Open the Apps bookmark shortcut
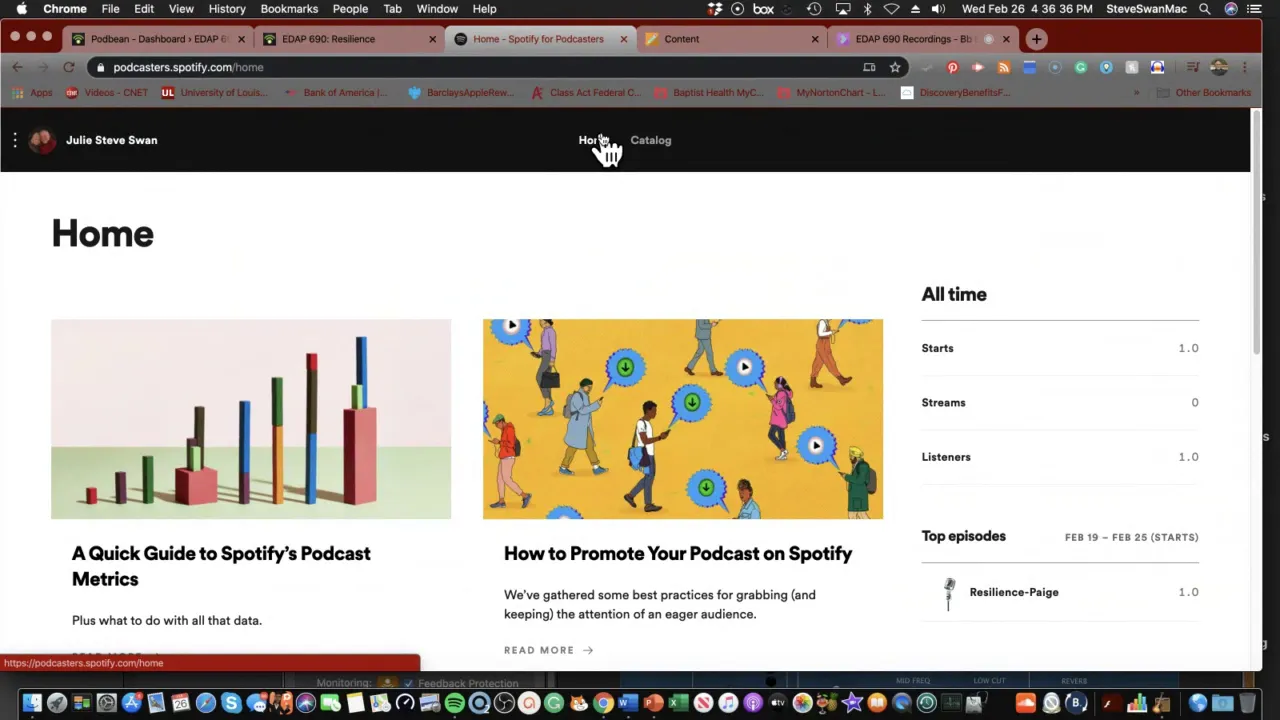Image resolution: width=1280 pixels, height=720 pixels. (32, 92)
